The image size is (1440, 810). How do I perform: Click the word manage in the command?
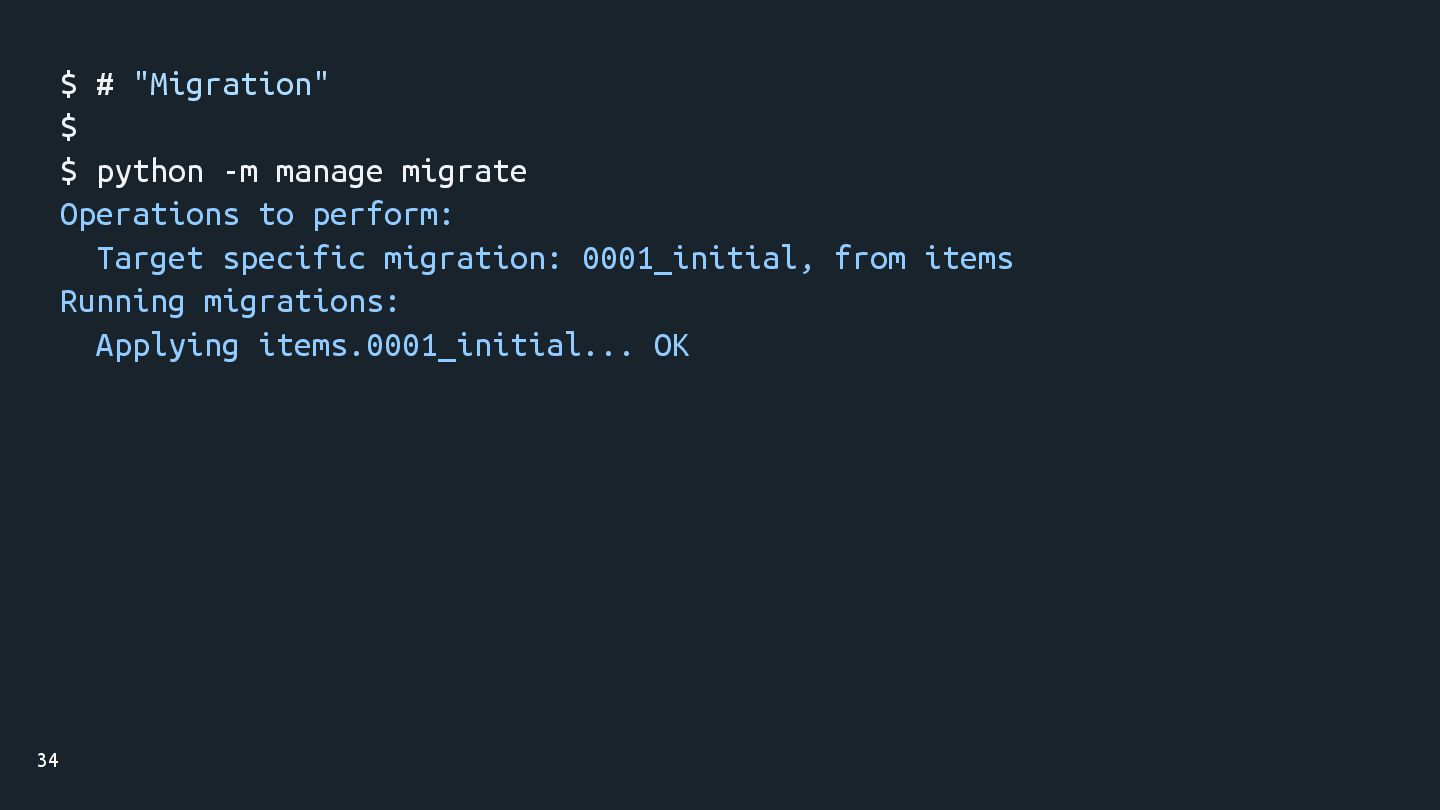click(329, 171)
